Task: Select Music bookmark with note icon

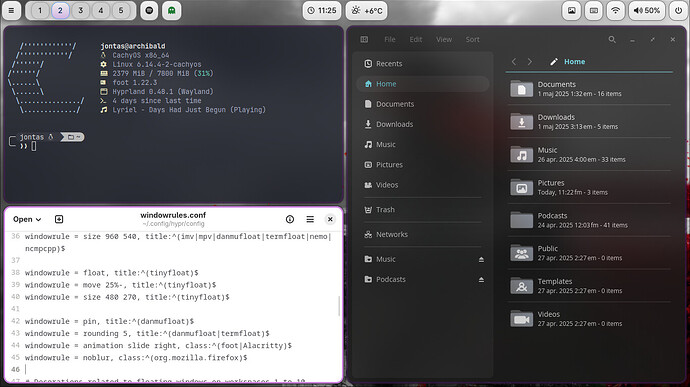Action: pyautogui.click(x=422, y=145)
